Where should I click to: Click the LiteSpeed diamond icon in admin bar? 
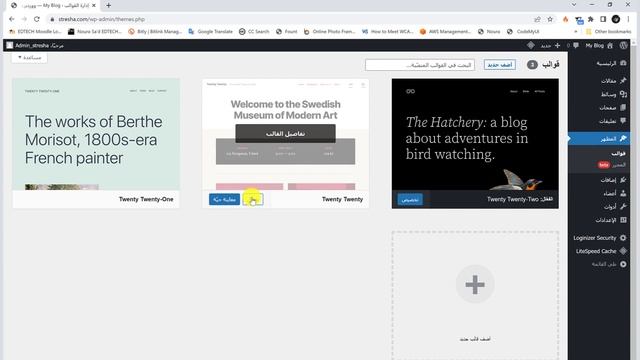click(531, 45)
